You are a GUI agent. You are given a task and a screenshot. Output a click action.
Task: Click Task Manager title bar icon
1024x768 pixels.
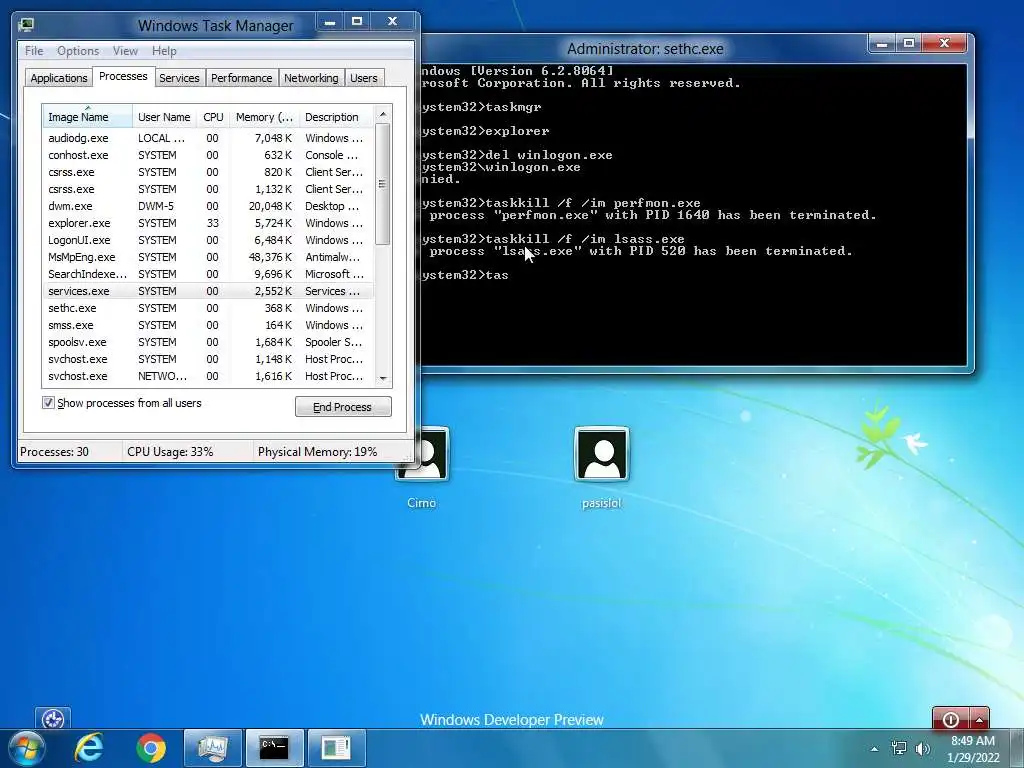click(27, 25)
